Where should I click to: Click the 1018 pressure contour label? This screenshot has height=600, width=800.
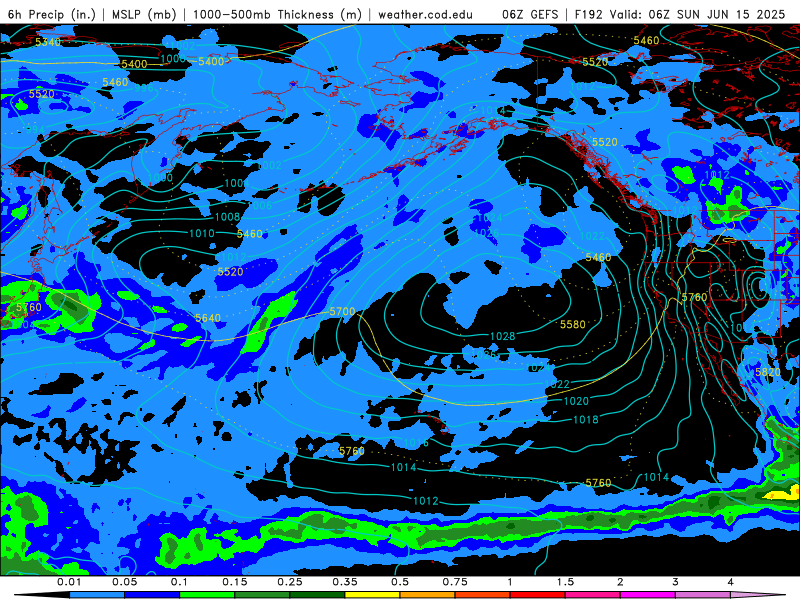586,419
